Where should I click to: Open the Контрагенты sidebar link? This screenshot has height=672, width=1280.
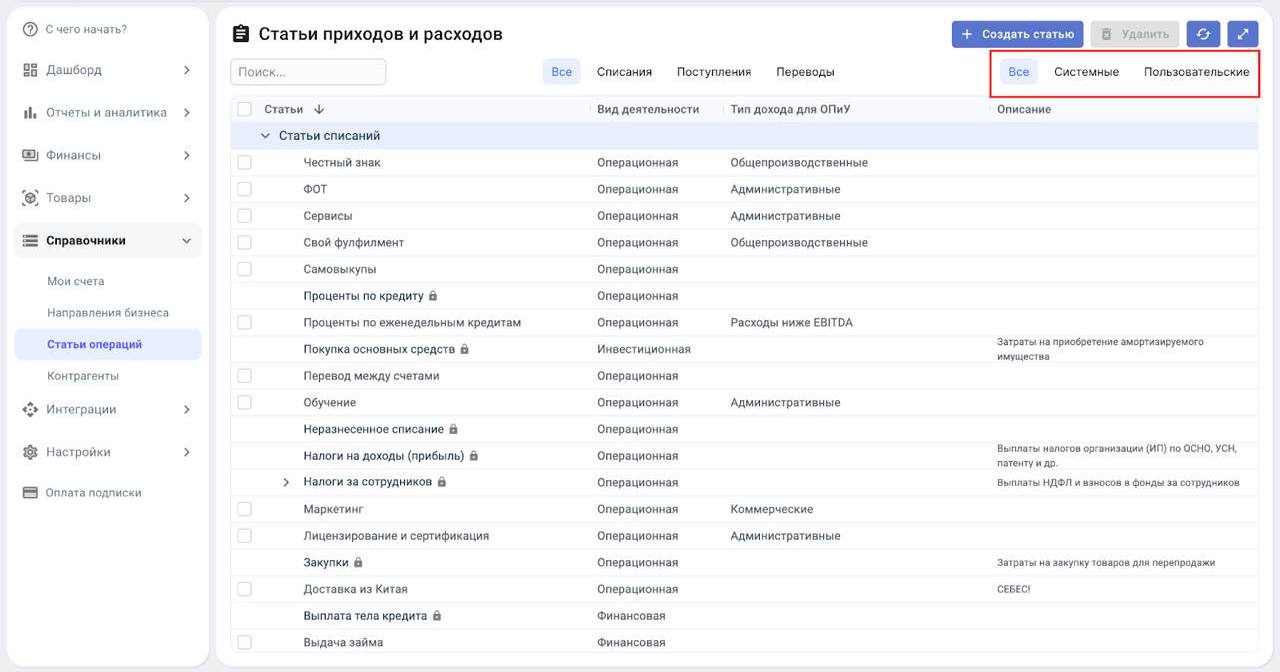[x=83, y=376]
